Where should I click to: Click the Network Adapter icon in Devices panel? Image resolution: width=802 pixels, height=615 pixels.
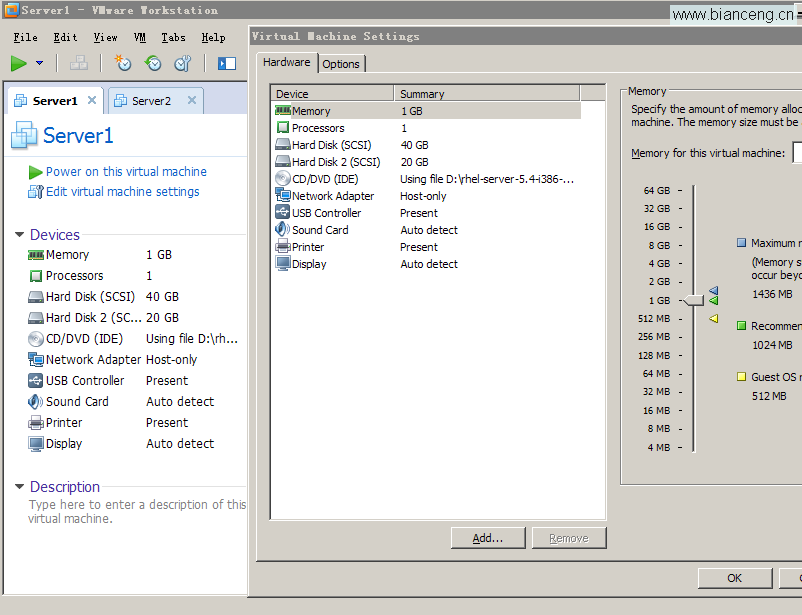35,360
